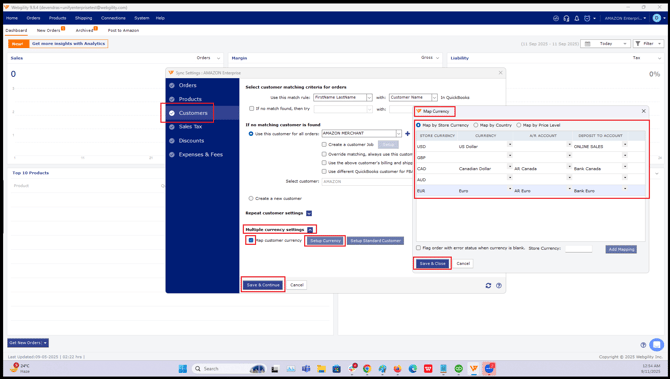Click the calendar icon beside Today
The image size is (670, 379).
588,44
